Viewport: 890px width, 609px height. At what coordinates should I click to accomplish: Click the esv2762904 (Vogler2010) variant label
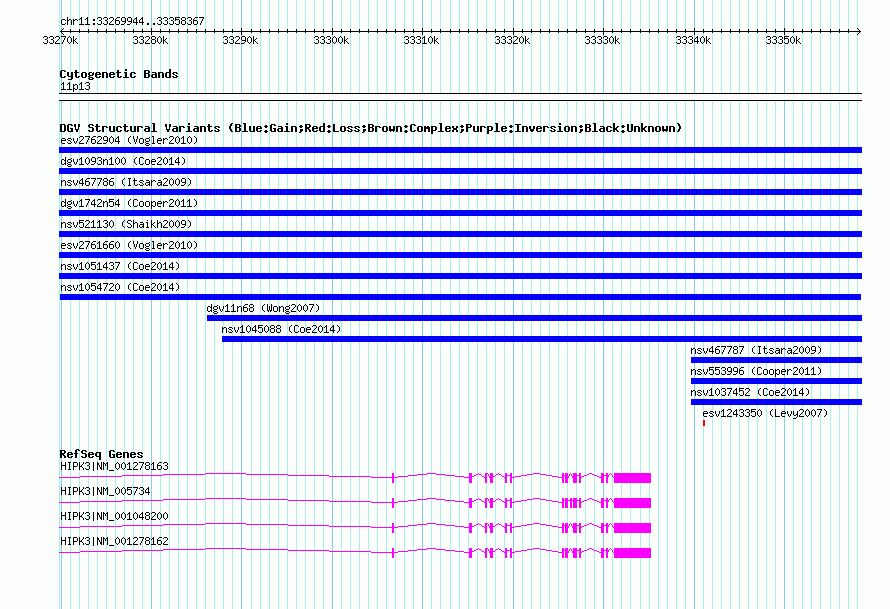pyautogui.click(x=129, y=140)
